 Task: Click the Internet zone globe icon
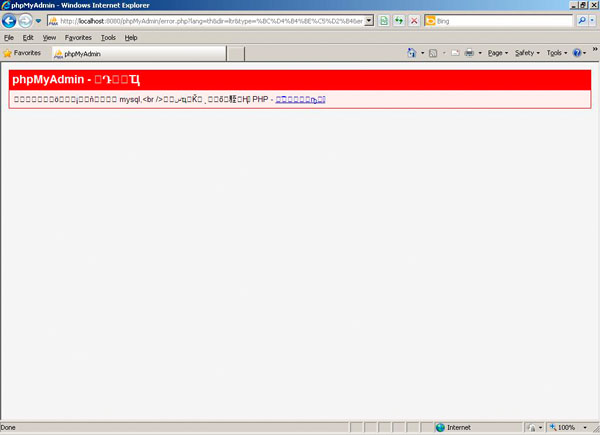pyautogui.click(x=440, y=427)
